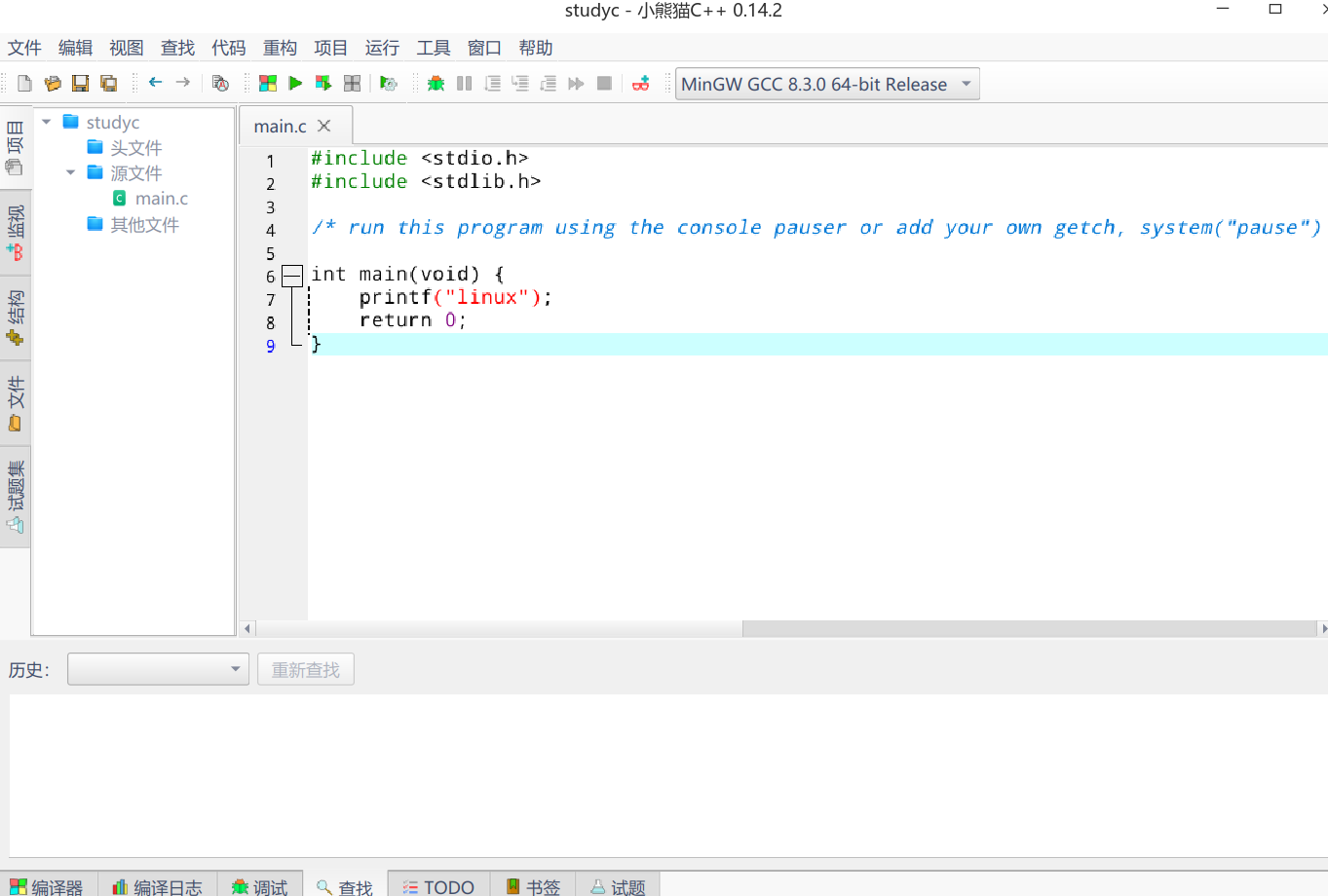Click the Save All icon

click(x=109, y=84)
